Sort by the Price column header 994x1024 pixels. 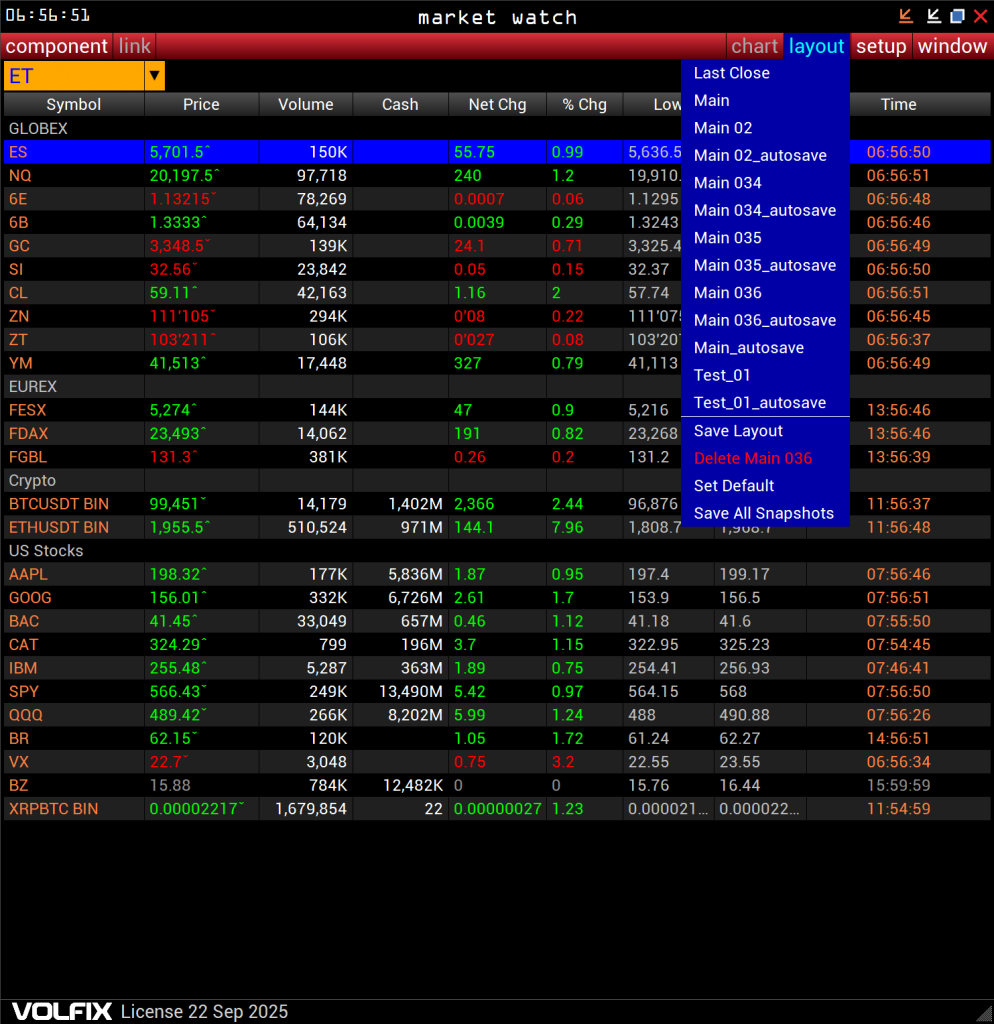click(201, 104)
